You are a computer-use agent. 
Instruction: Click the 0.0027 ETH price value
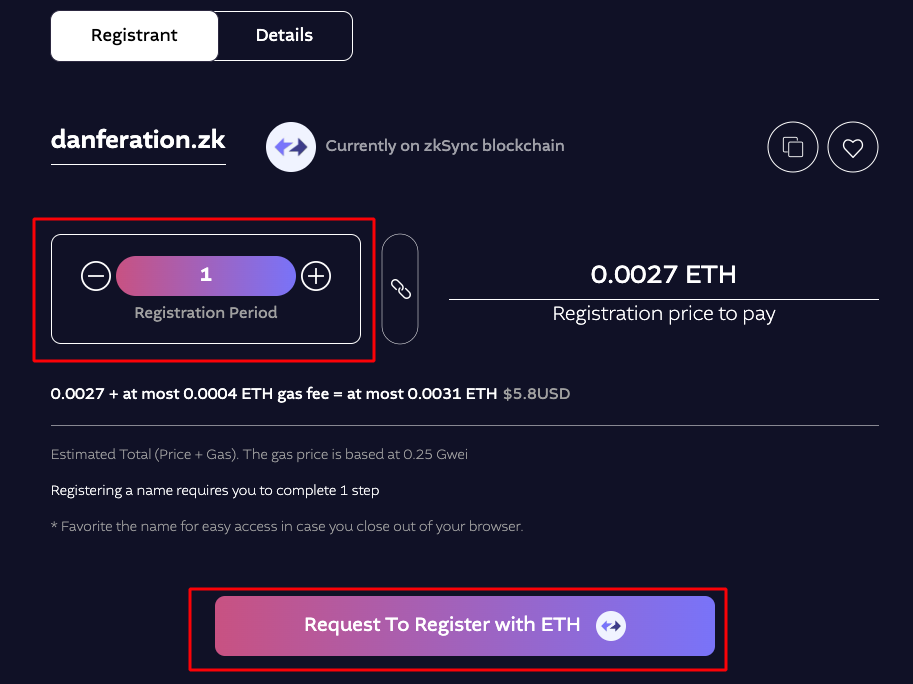point(663,275)
